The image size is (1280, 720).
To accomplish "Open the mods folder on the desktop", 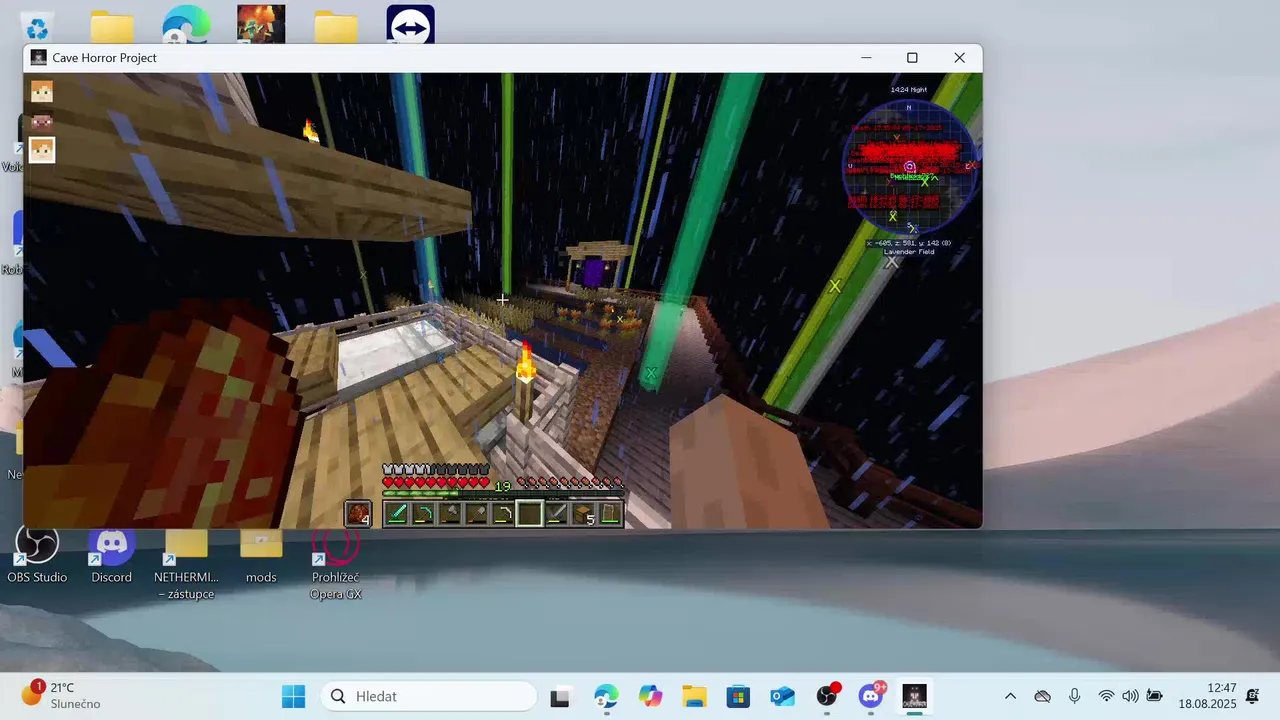I will pos(261,554).
